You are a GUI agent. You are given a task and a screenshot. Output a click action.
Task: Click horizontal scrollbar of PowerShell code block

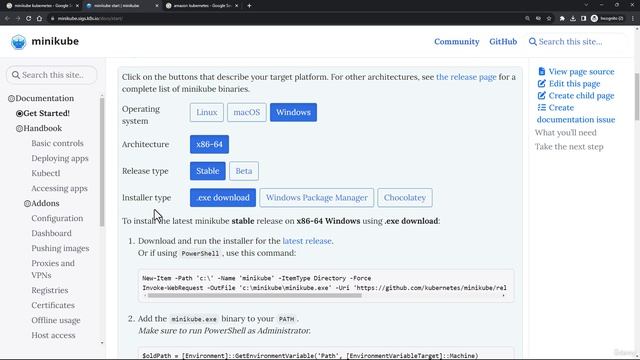(255, 296)
